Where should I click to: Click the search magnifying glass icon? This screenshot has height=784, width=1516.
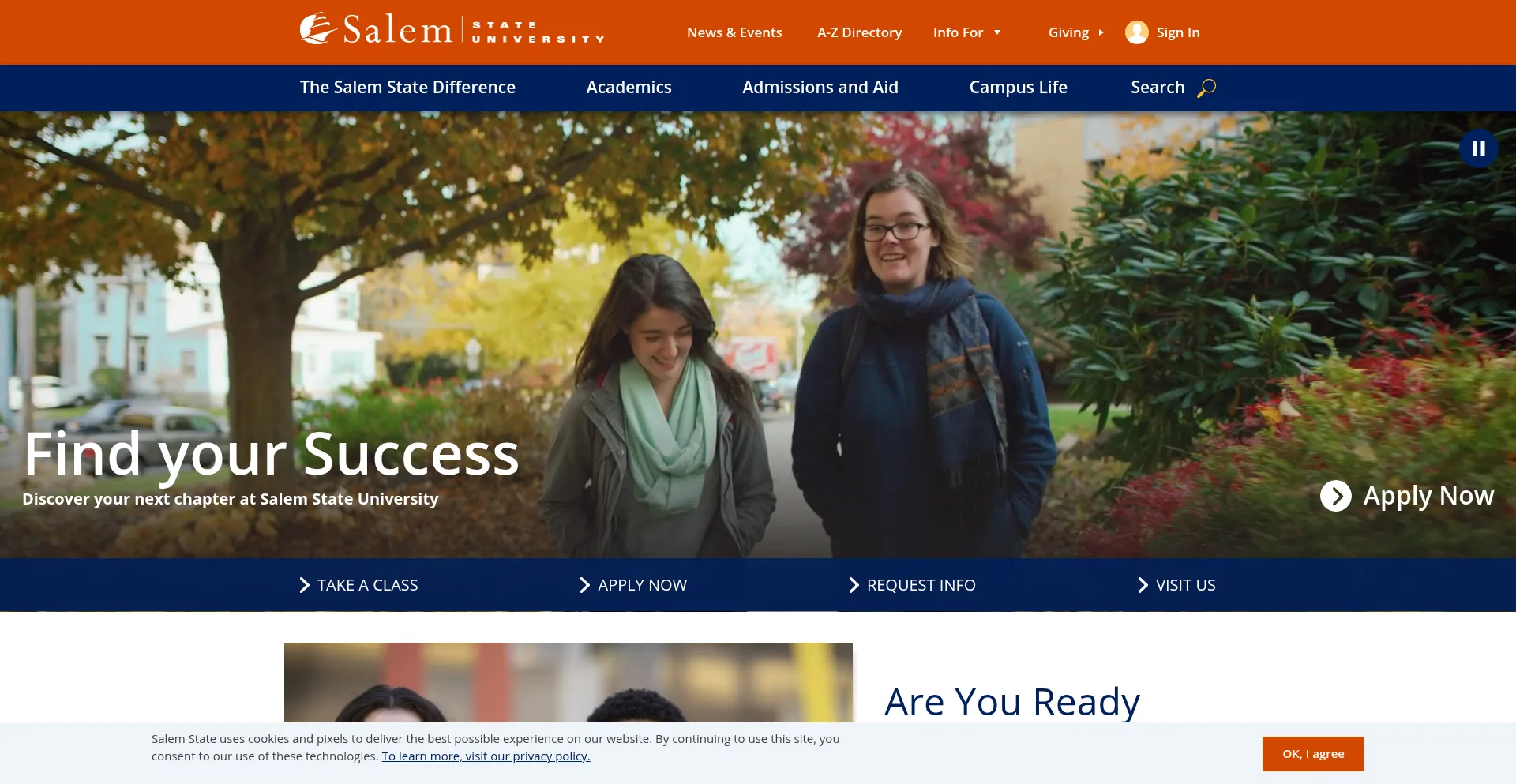pyautogui.click(x=1206, y=88)
